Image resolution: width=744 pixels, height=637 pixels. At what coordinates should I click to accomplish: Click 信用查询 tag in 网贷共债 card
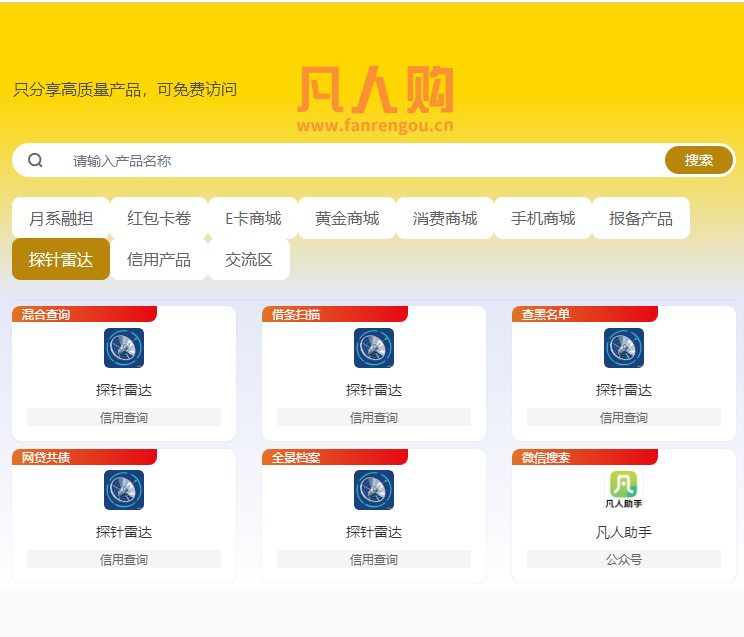pyautogui.click(x=124, y=559)
